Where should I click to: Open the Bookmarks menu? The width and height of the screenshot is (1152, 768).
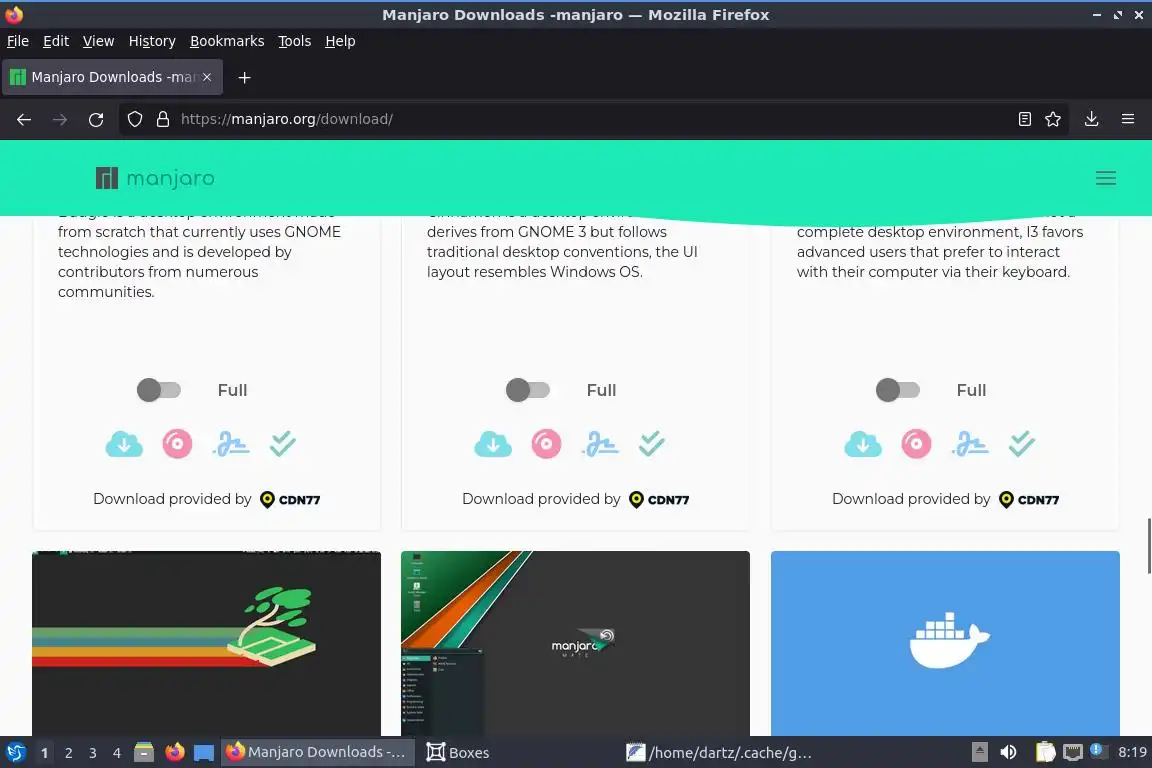click(227, 41)
